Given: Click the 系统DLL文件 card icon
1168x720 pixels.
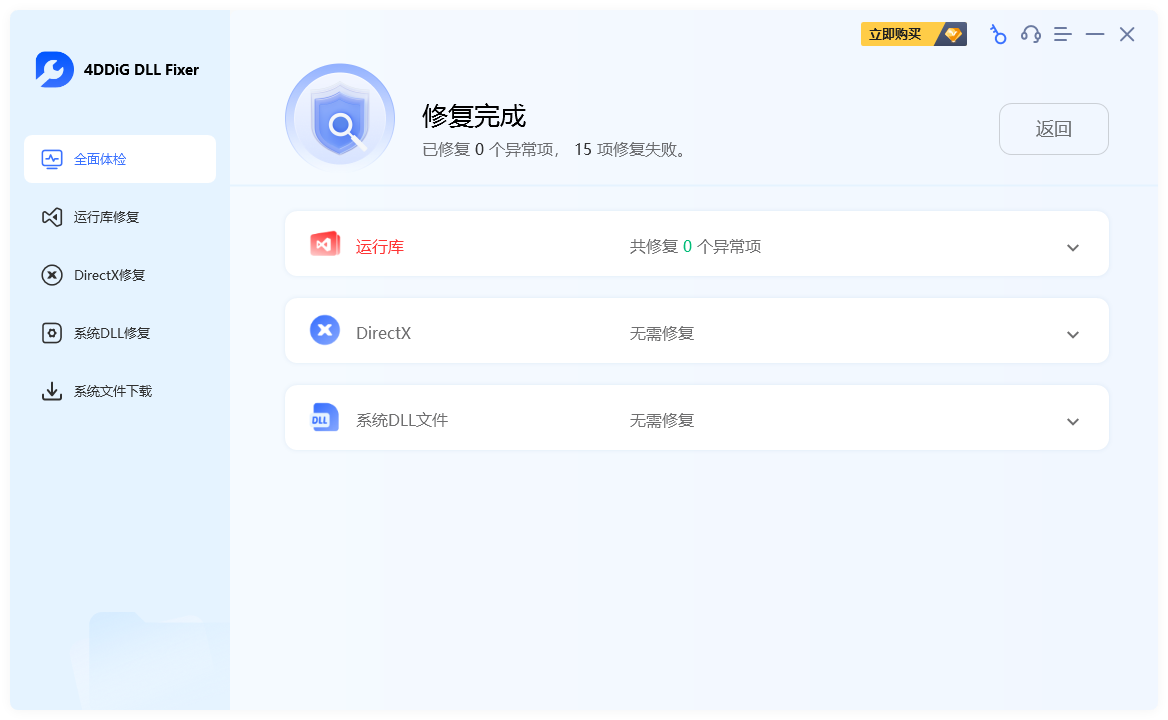Looking at the screenshot, I should tap(324, 417).
